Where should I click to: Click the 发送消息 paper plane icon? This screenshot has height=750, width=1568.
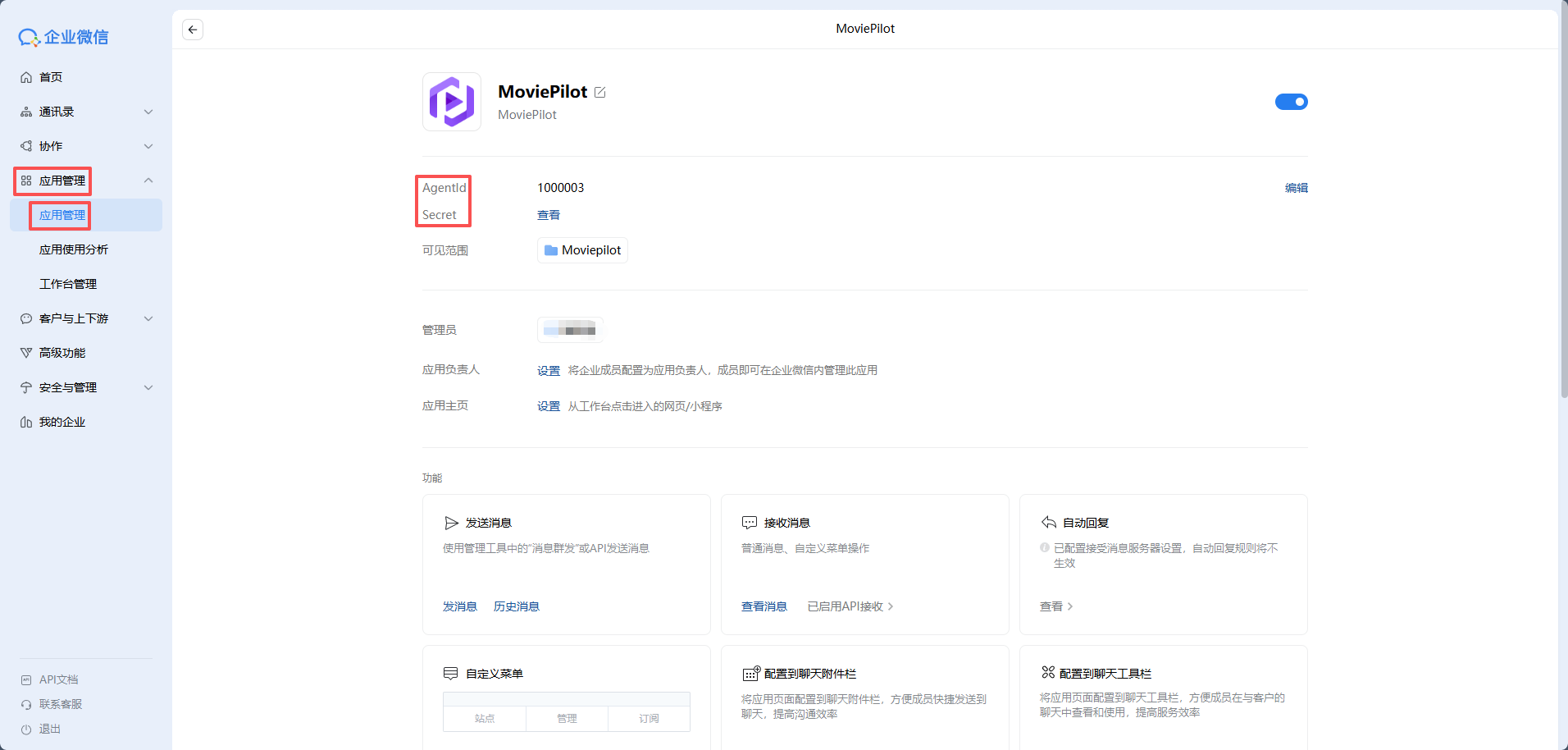(451, 523)
